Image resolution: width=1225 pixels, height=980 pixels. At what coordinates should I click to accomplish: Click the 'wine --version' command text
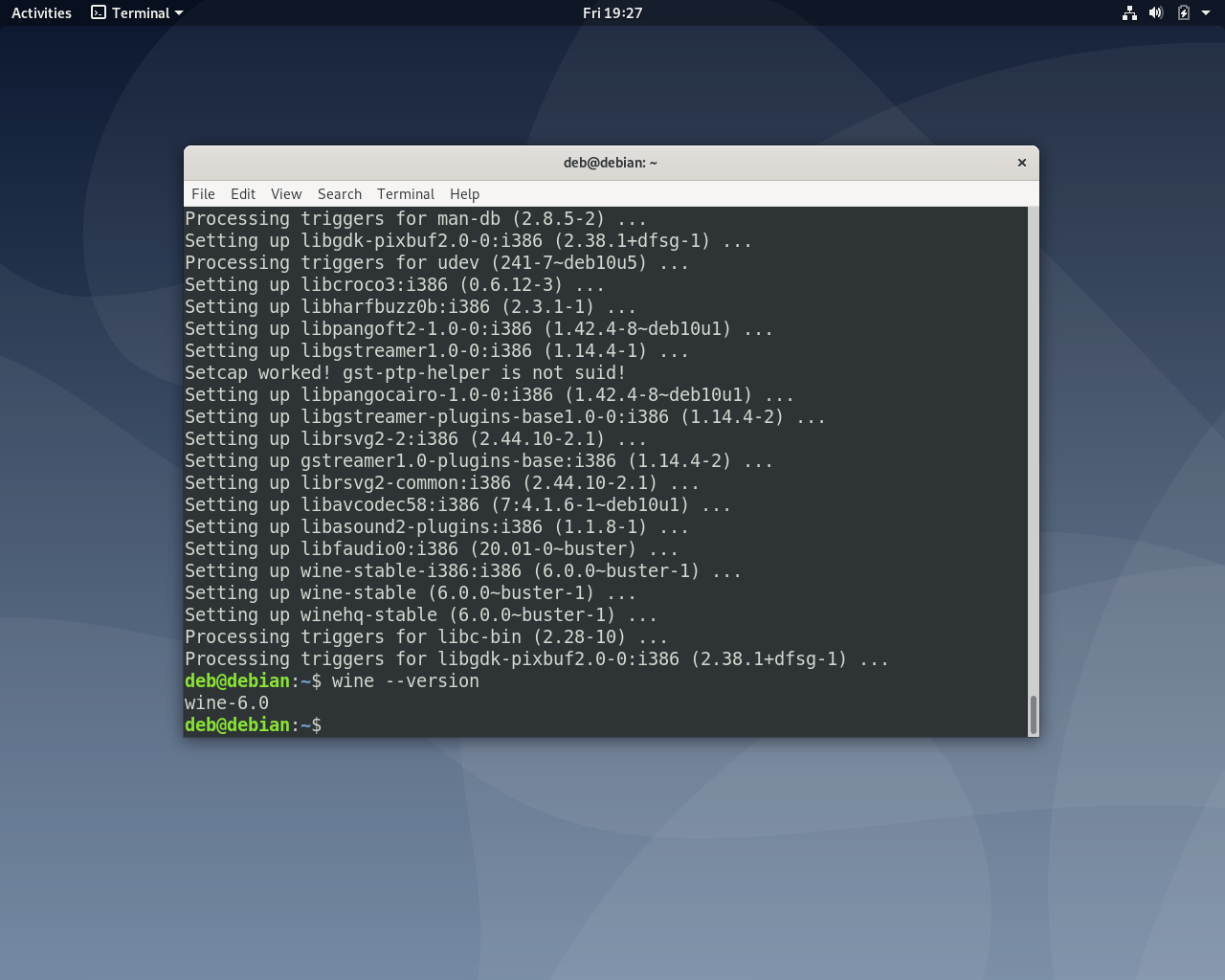point(406,681)
